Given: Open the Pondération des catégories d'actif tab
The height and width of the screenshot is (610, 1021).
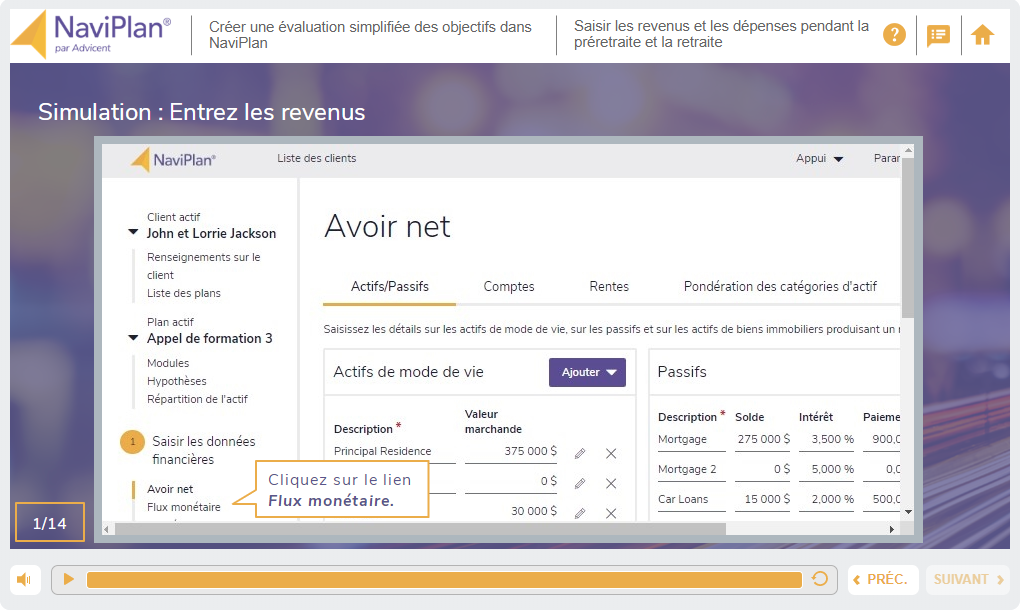Looking at the screenshot, I should pyautogui.click(x=780, y=286).
